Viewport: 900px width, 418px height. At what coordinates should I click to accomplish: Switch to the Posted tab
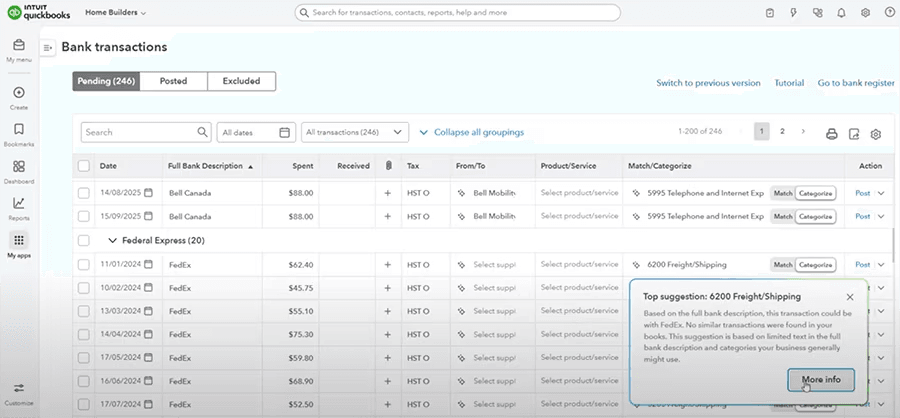(x=173, y=81)
